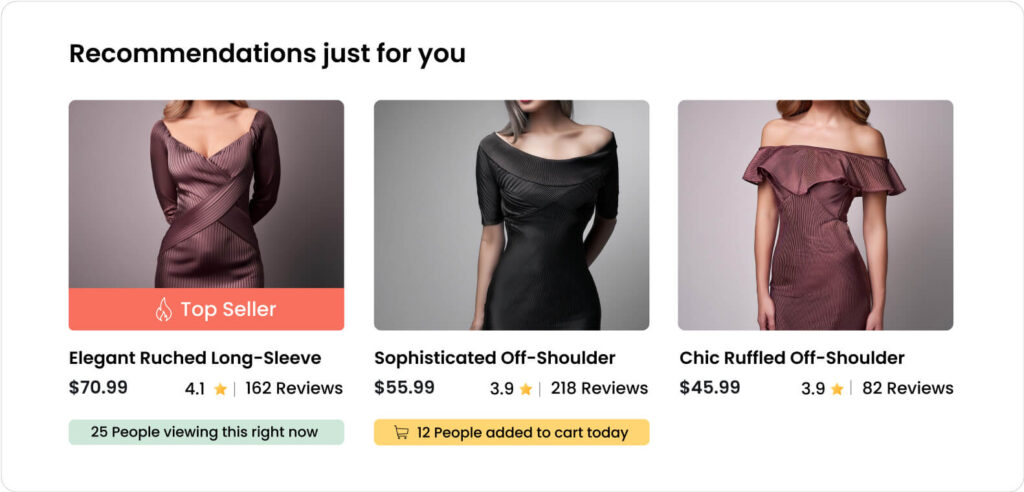Open the 162 Reviews link
The height and width of the screenshot is (492, 1024).
(293, 388)
